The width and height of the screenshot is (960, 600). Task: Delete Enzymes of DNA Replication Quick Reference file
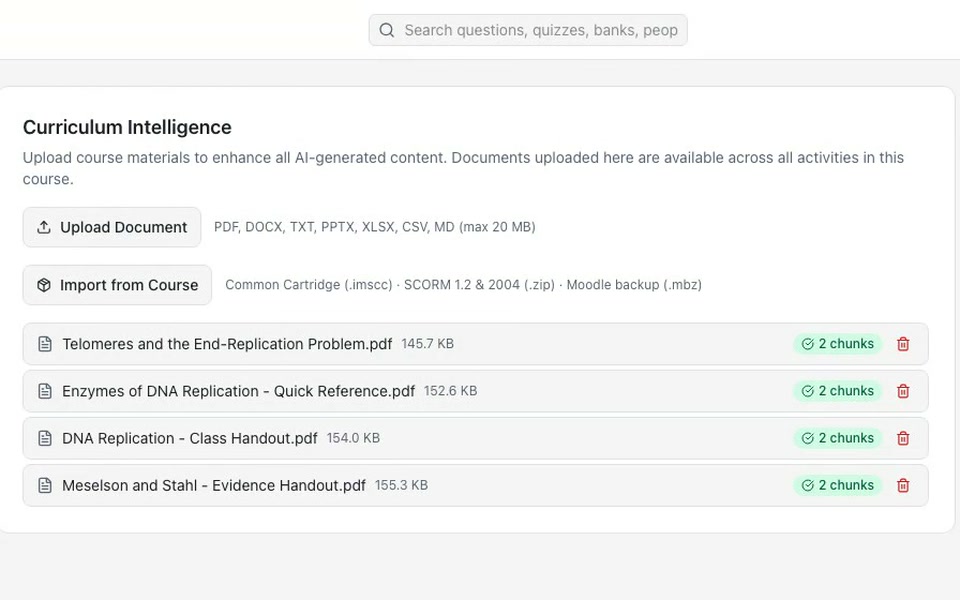pyautogui.click(x=903, y=391)
